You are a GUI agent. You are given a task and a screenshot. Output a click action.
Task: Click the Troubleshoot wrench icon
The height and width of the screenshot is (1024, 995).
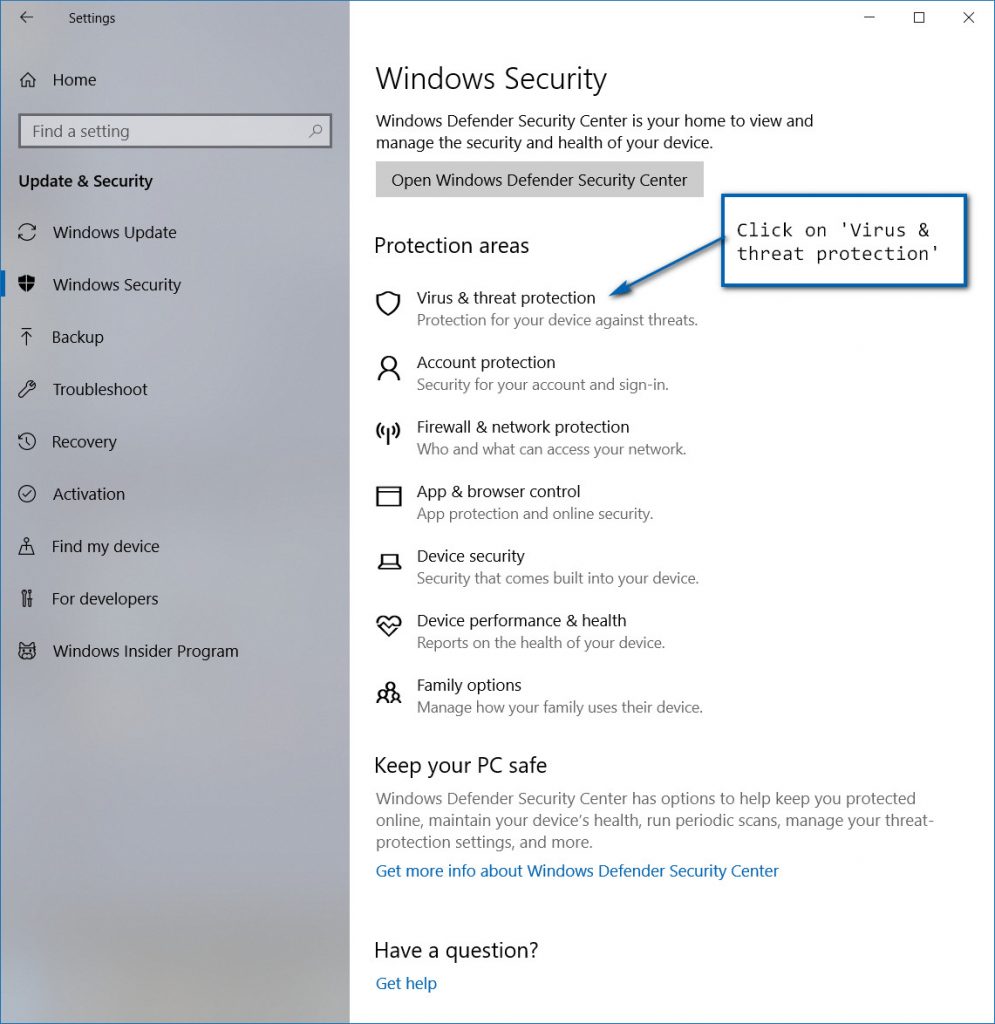(x=25, y=389)
